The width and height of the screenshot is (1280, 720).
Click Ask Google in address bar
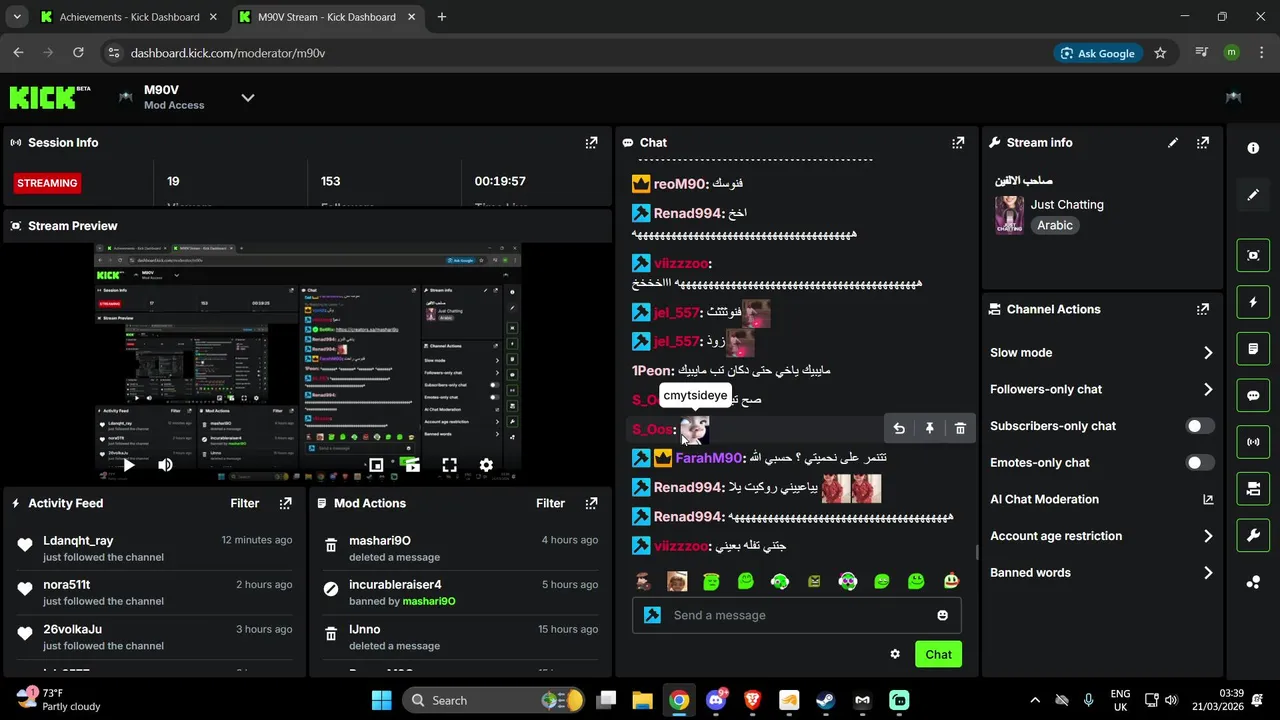click(x=1097, y=53)
